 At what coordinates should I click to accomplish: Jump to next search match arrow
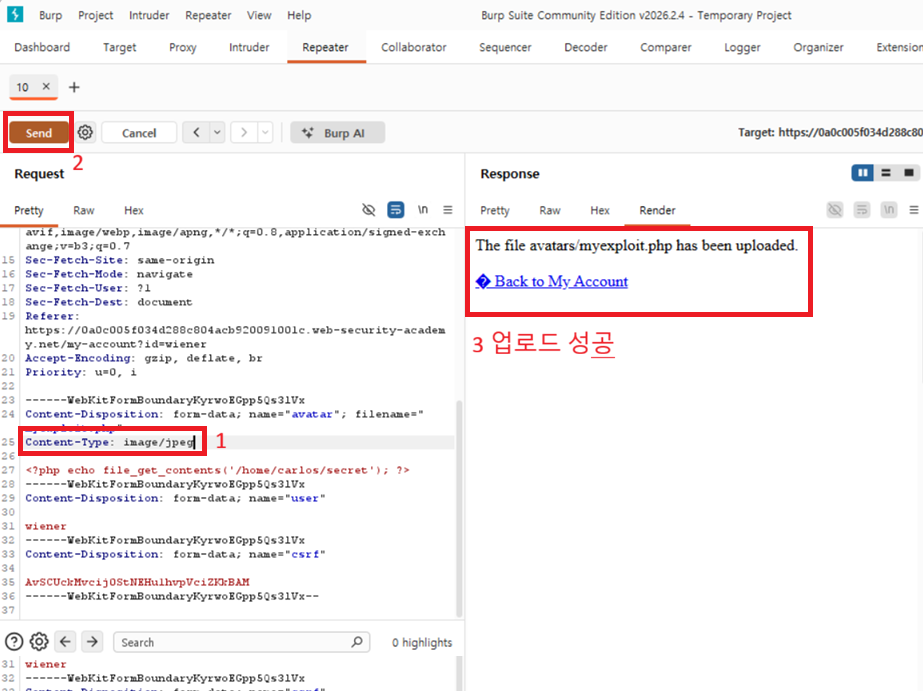(x=92, y=642)
